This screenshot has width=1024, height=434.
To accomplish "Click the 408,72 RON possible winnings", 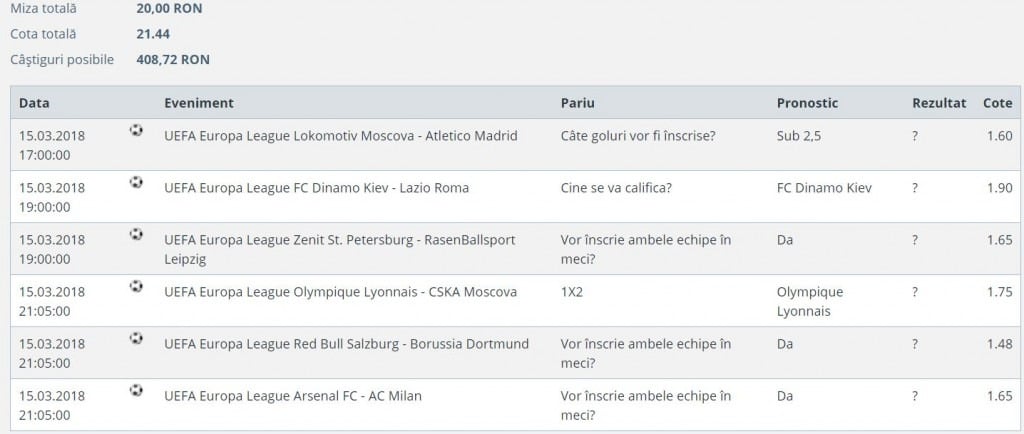I will (173, 59).
